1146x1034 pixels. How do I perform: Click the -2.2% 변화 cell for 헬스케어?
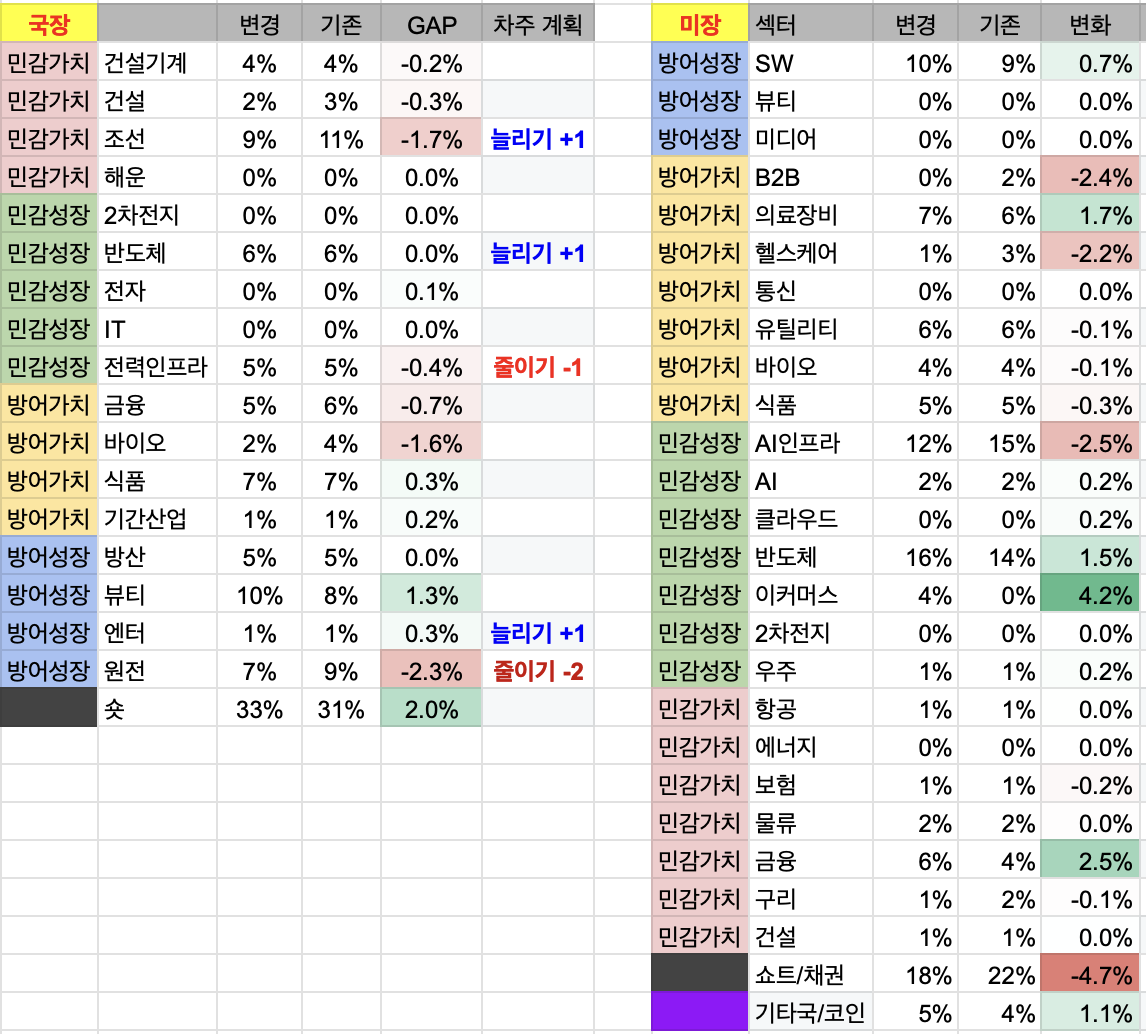(x=1090, y=252)
